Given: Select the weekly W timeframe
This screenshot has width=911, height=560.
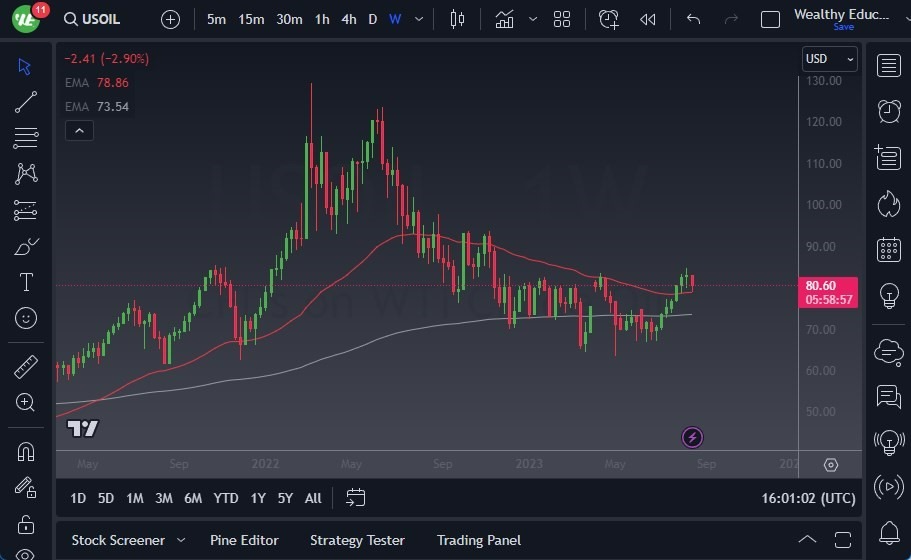Looking at the screenshot, I should [395, 19].
